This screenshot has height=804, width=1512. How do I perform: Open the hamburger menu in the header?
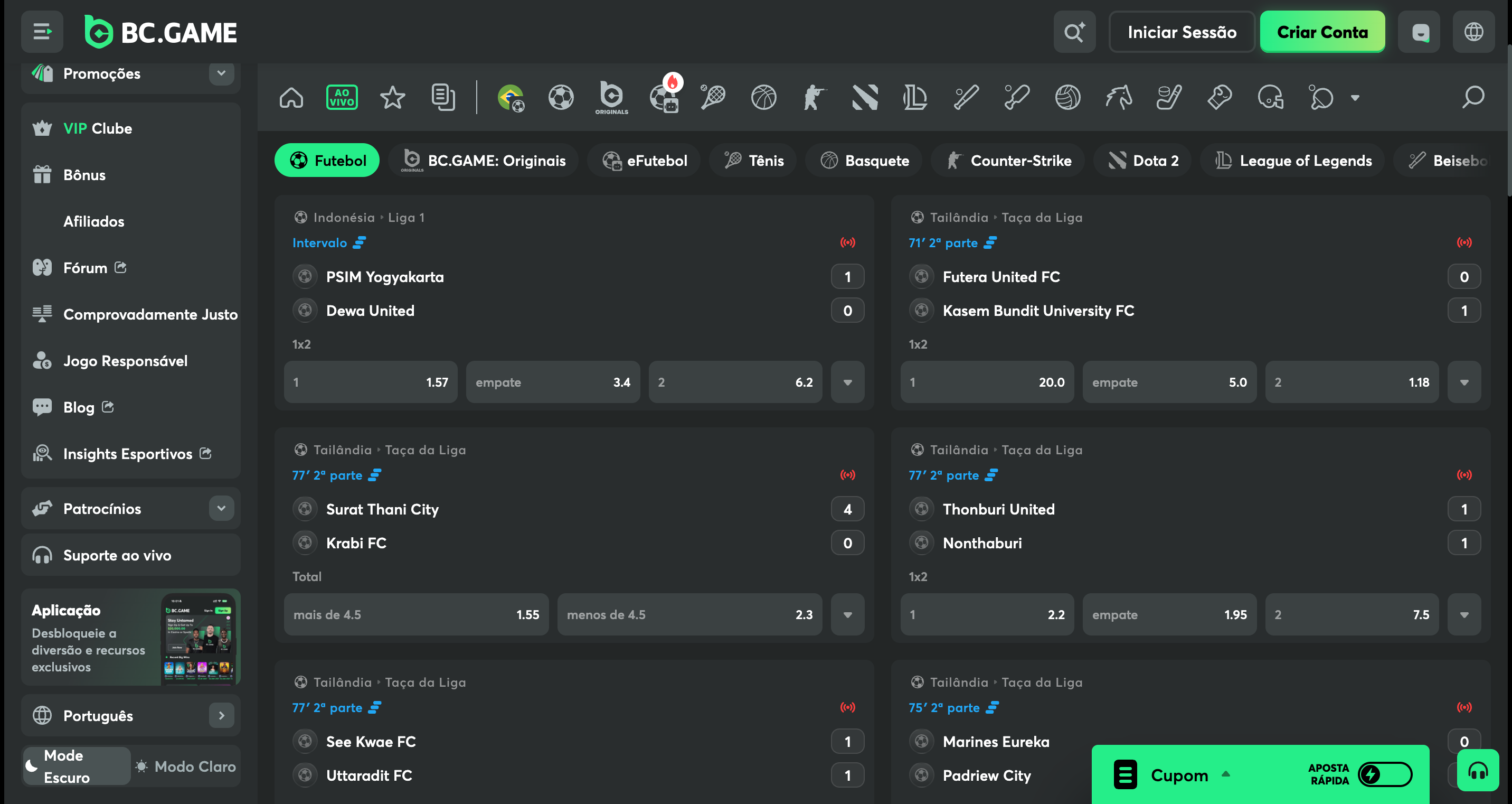pos(42,32)
